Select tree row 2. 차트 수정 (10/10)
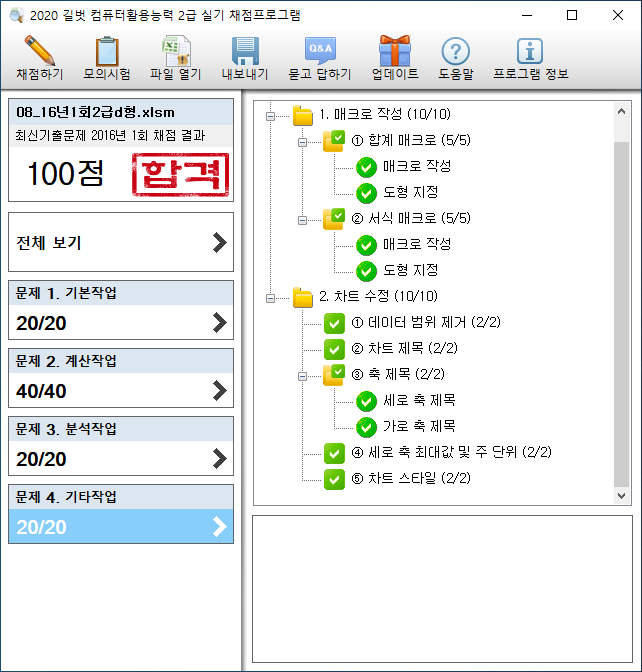The image size is (642, 672). coord(378,296)
